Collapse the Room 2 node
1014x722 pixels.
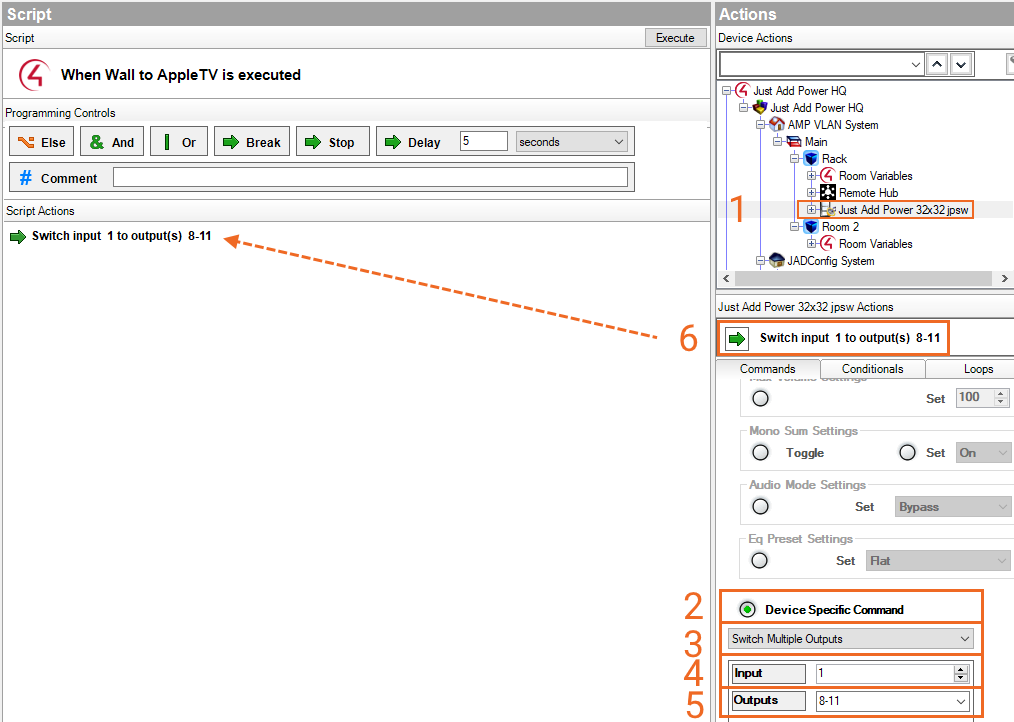pyautogui.click(x=794, y=226)
